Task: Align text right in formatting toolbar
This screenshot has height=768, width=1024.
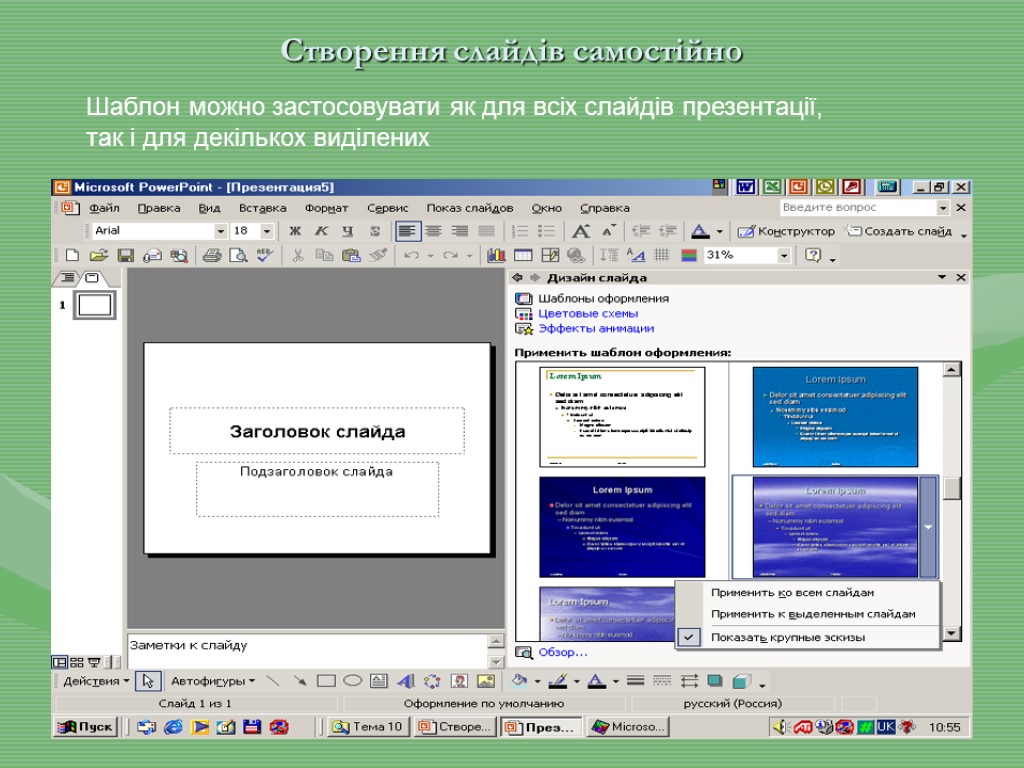Action: (x=460, y=231)
